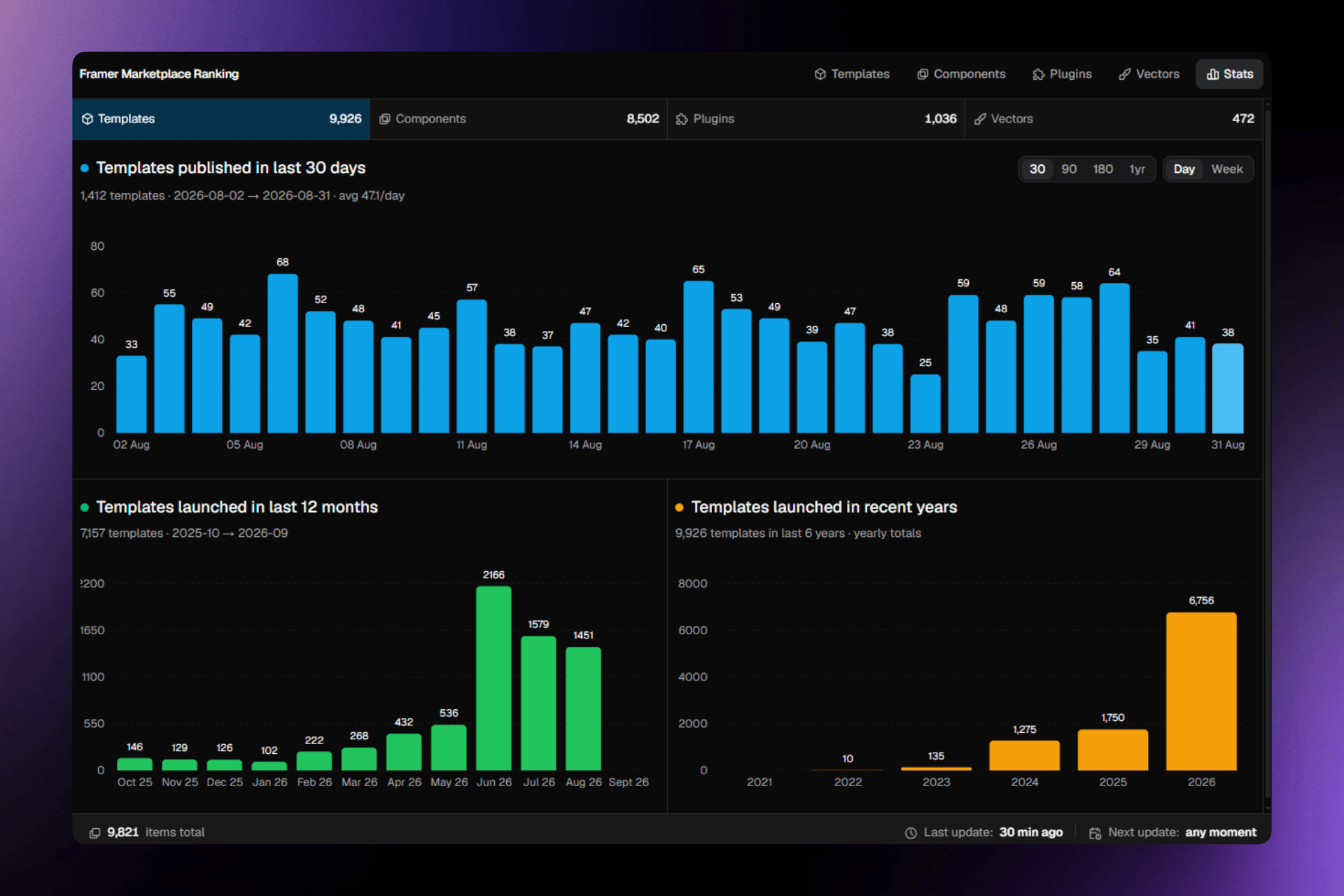Click the 68 bar in daily chart
Viewport: 1344px width, 896px height.
283,353
